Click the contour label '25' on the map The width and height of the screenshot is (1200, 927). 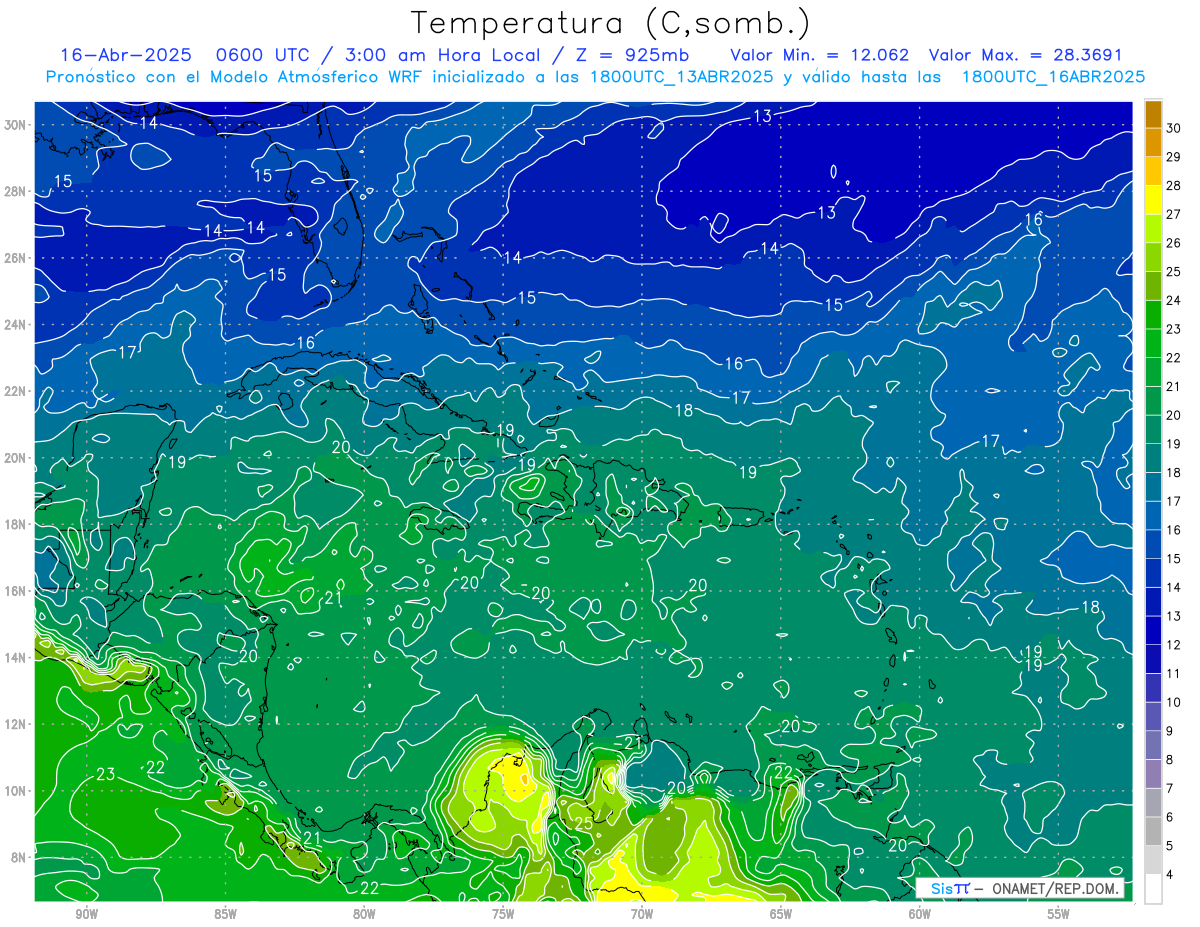[x=584, y=823]
